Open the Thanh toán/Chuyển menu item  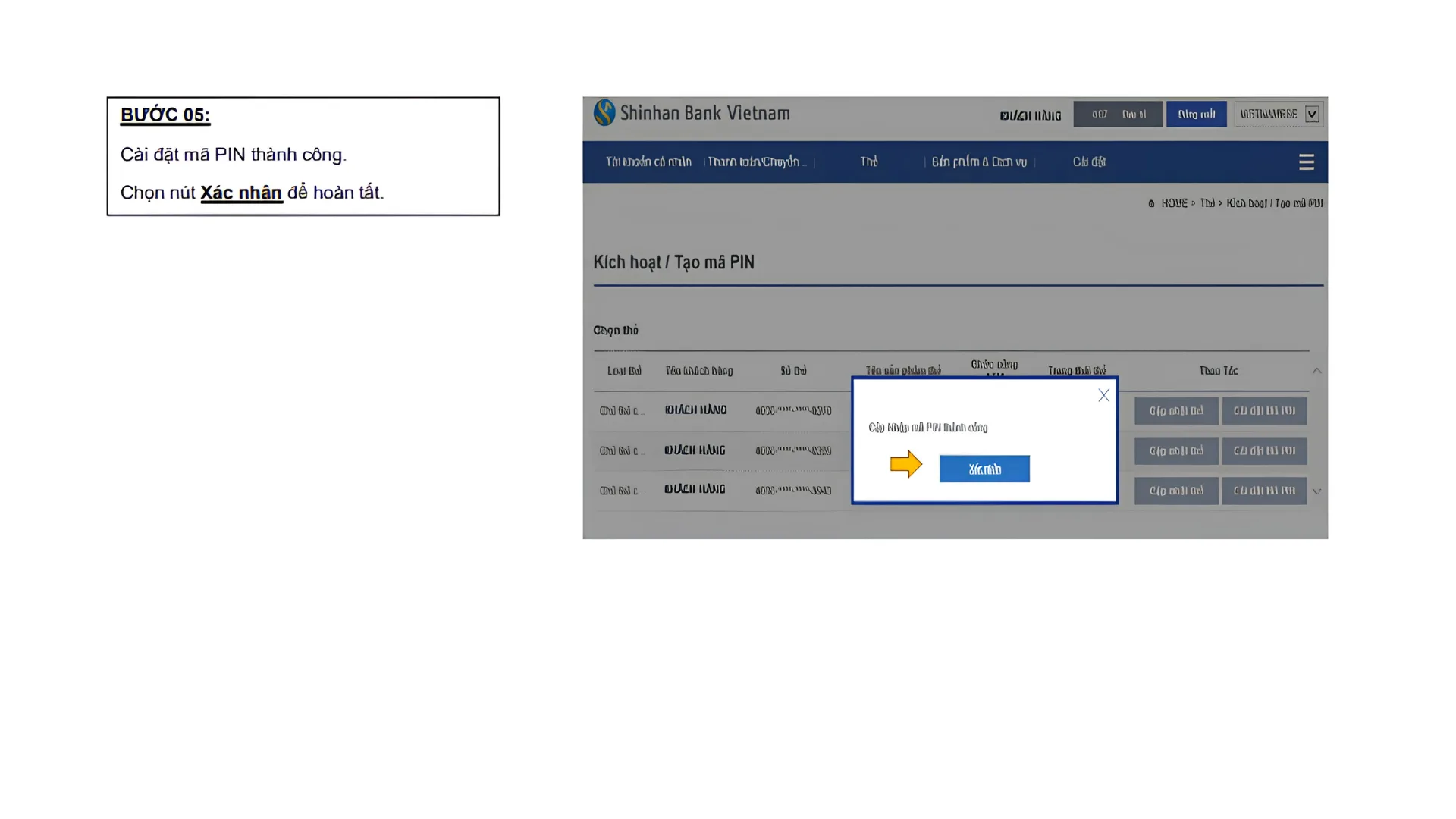(756, 162)
